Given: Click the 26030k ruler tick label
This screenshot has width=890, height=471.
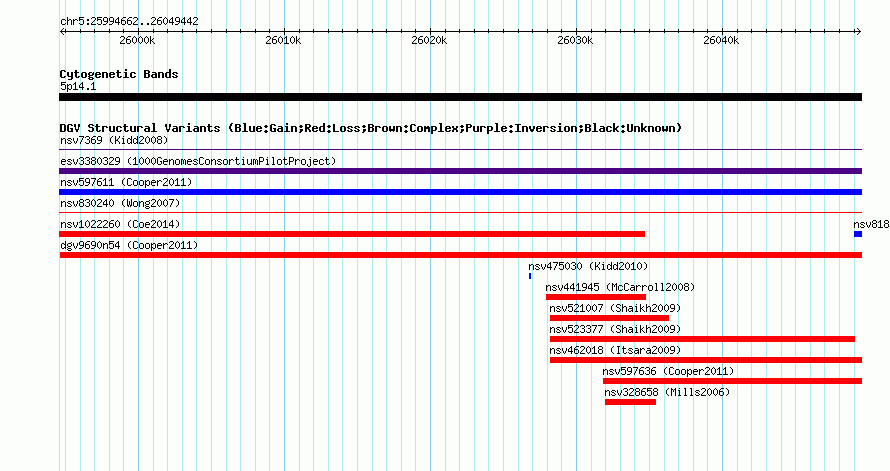Looking at the screenshot, I should point(575,40).
